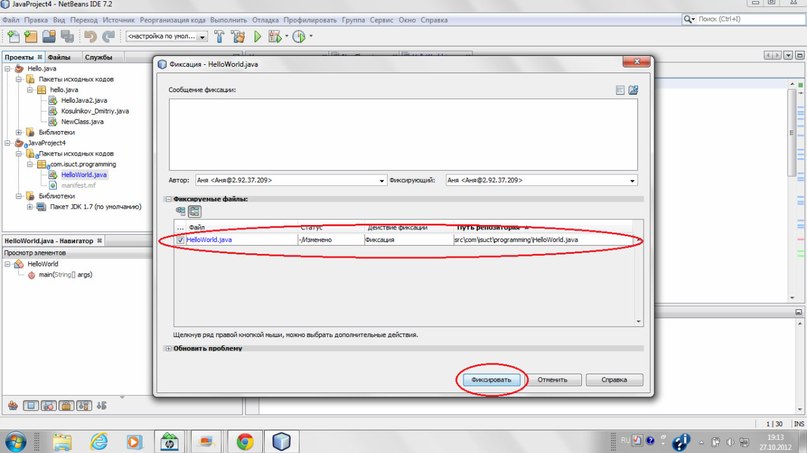This screenshot has height=453, width=807.
Task: Open Chrome from the taskbar
Action: (245, 442)
